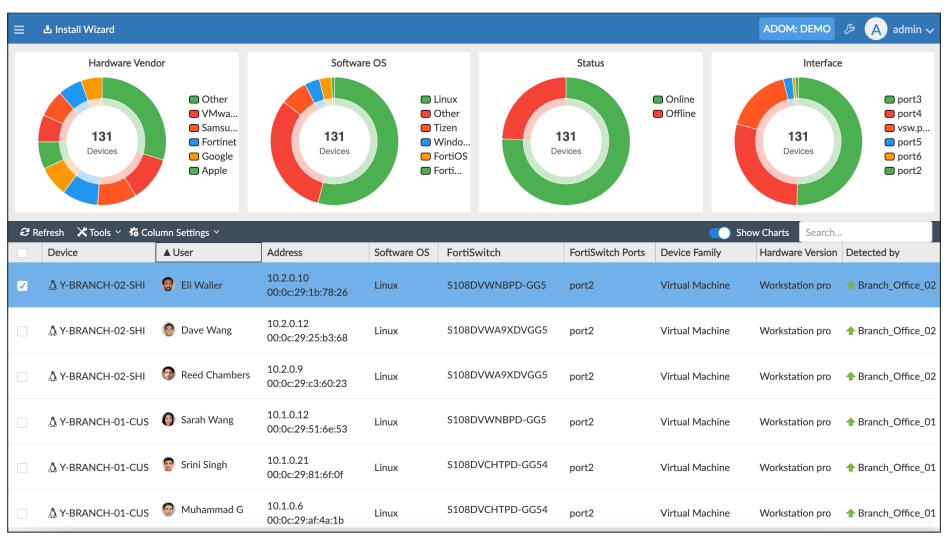
Task: Click the admin avatar icon
Action: (876, 29)
